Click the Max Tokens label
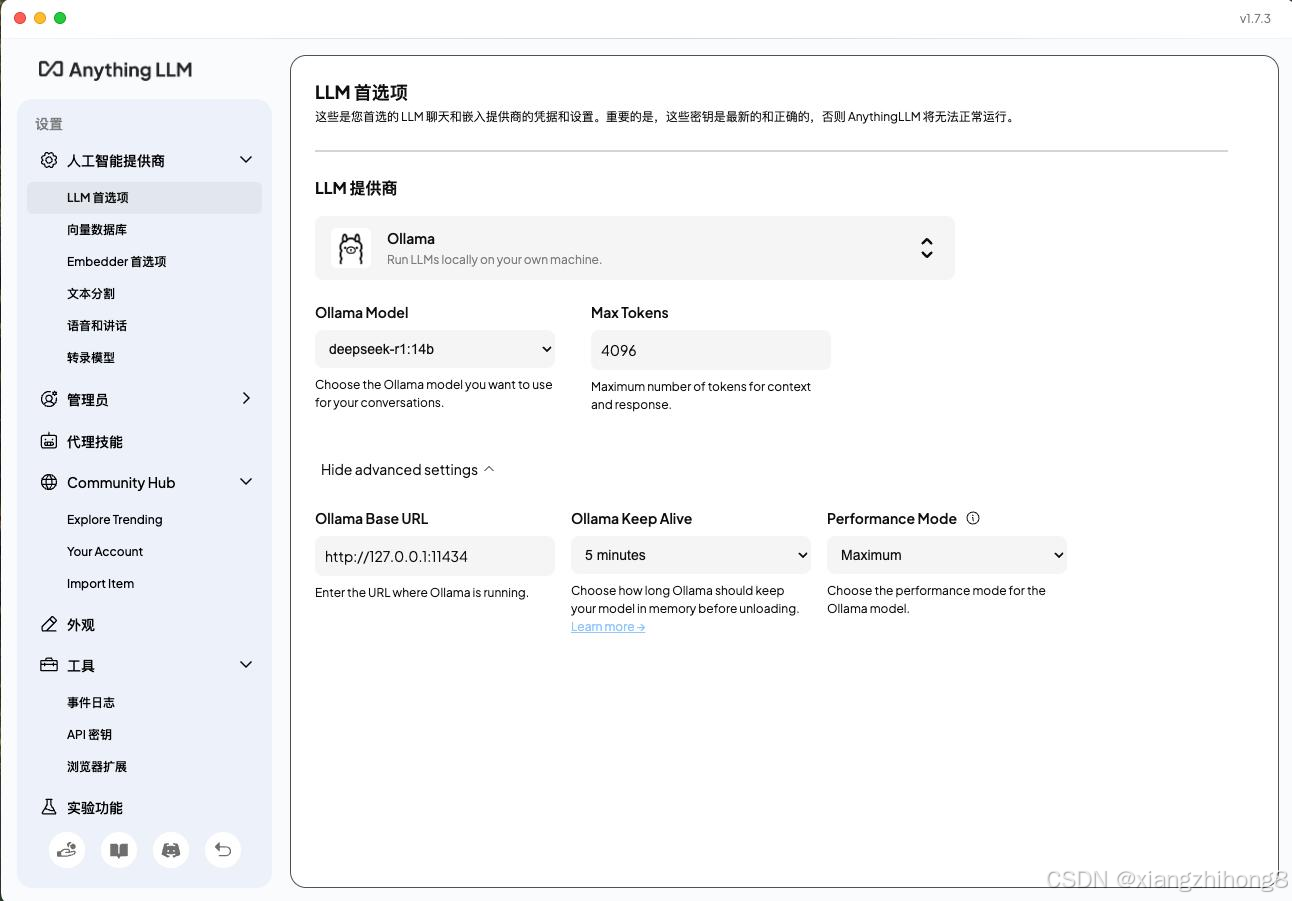This screenshot has width=1292, height=901. [x=630, y=313]
